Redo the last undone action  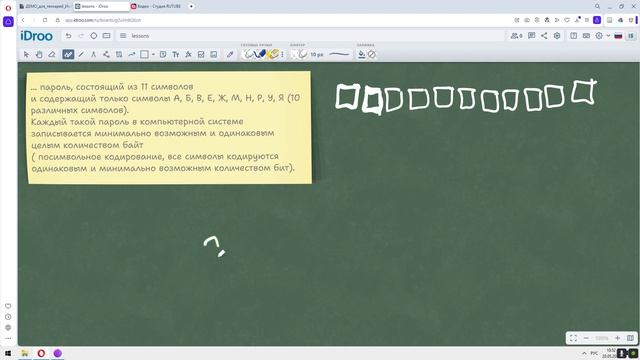[x=81, y=36]
